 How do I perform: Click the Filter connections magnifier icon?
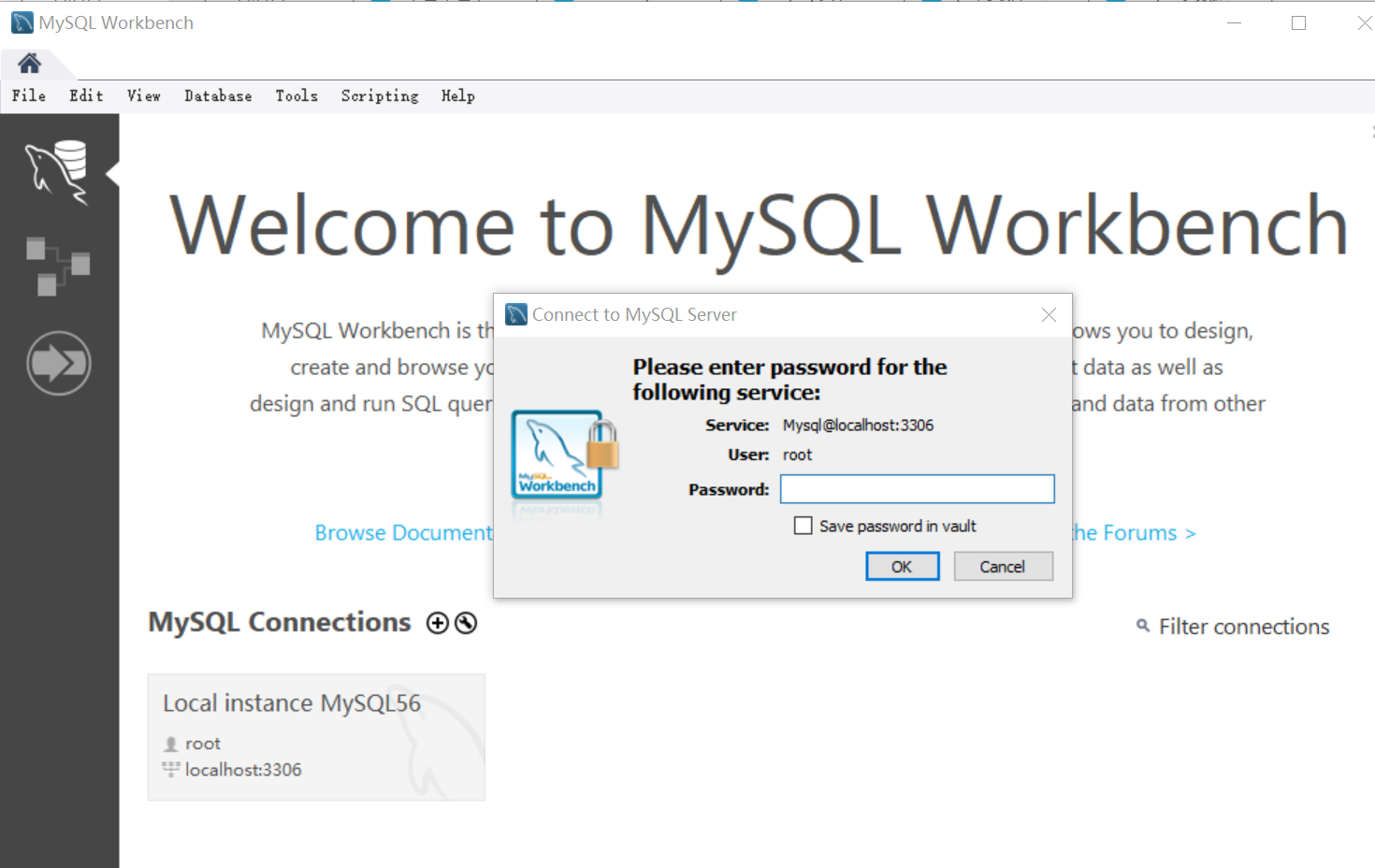[x=1143, y=626]
